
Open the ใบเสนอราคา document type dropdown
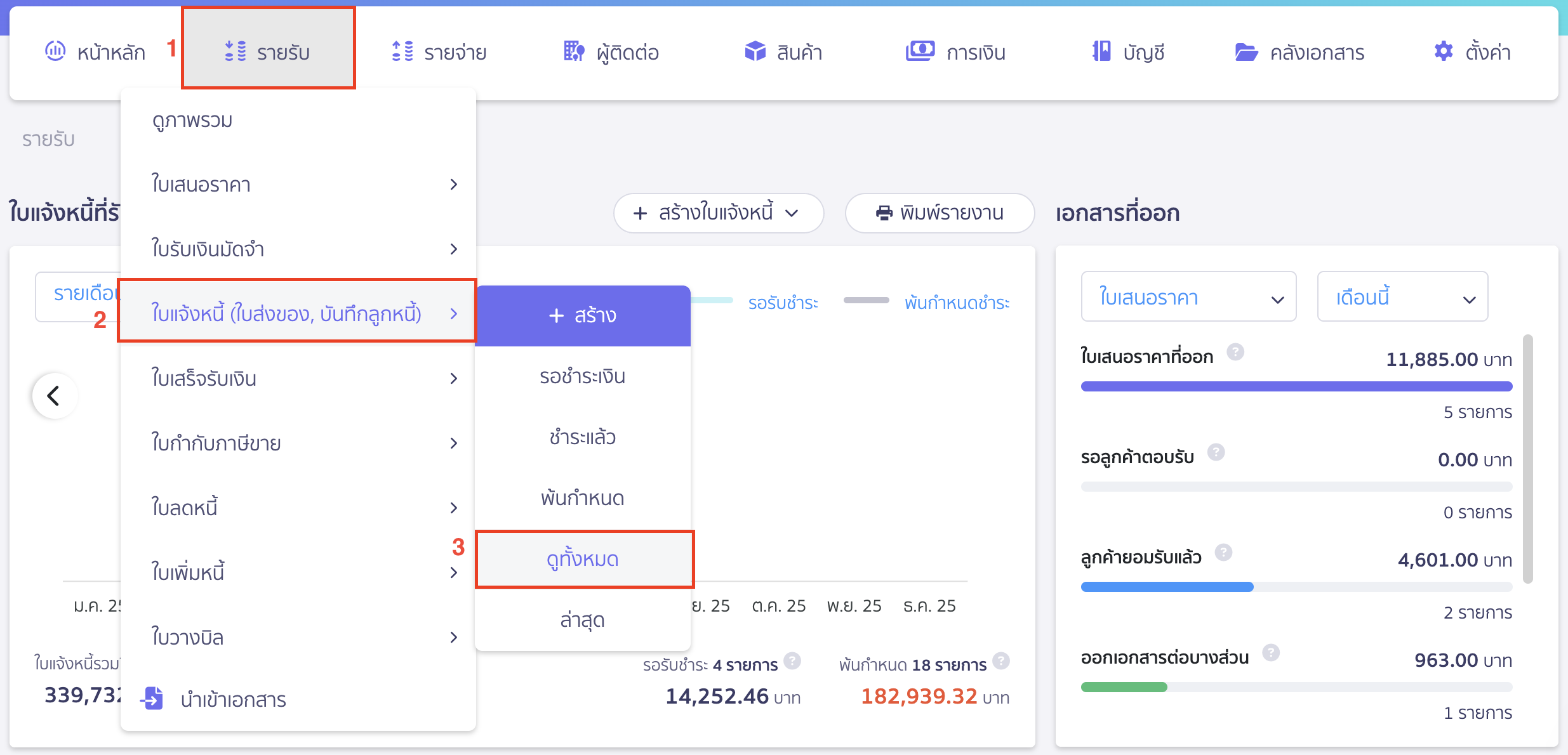pos(1188,296)
